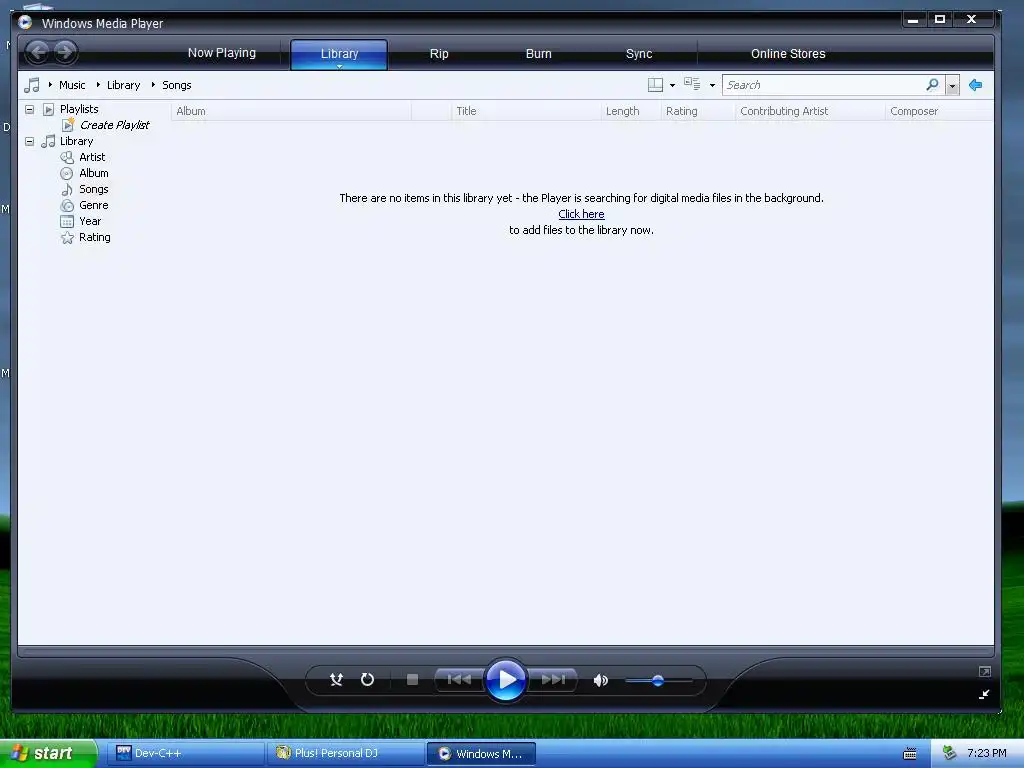This screenshot has width=1024, height=768.
Task: Open the search box dropdown arrow
Action: [x=953, y=86]
